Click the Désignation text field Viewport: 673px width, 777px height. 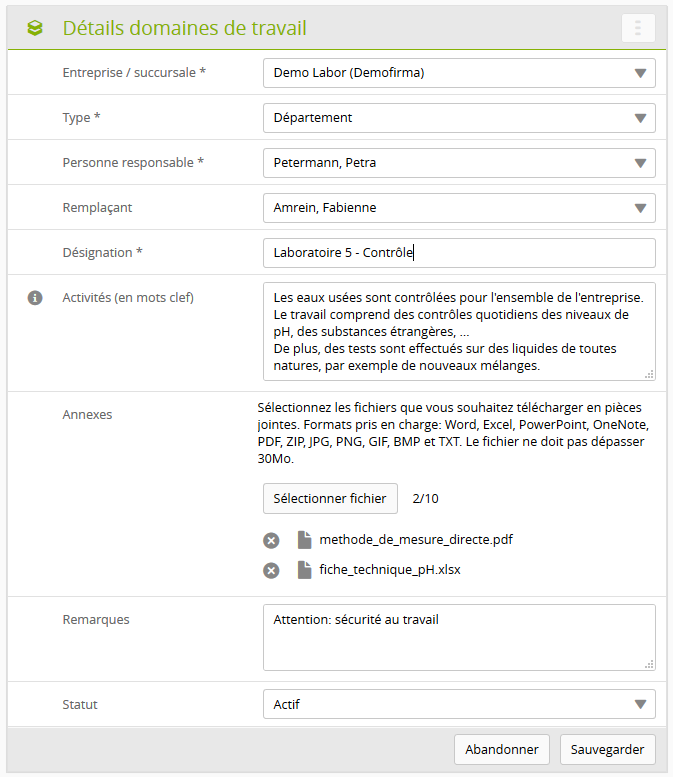(x=459, y=253)
